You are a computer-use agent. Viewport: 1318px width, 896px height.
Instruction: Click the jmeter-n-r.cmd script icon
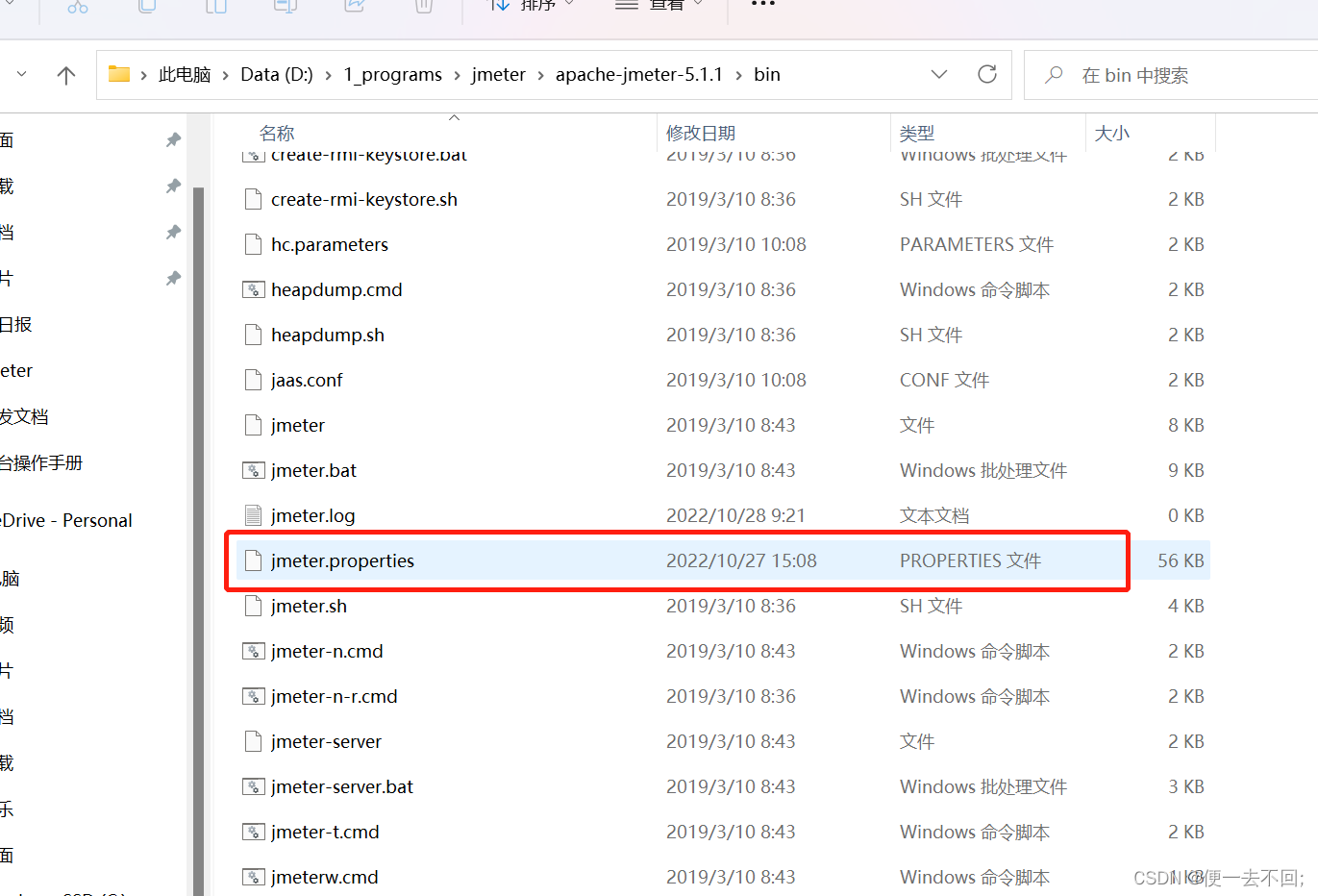(254, 696)
